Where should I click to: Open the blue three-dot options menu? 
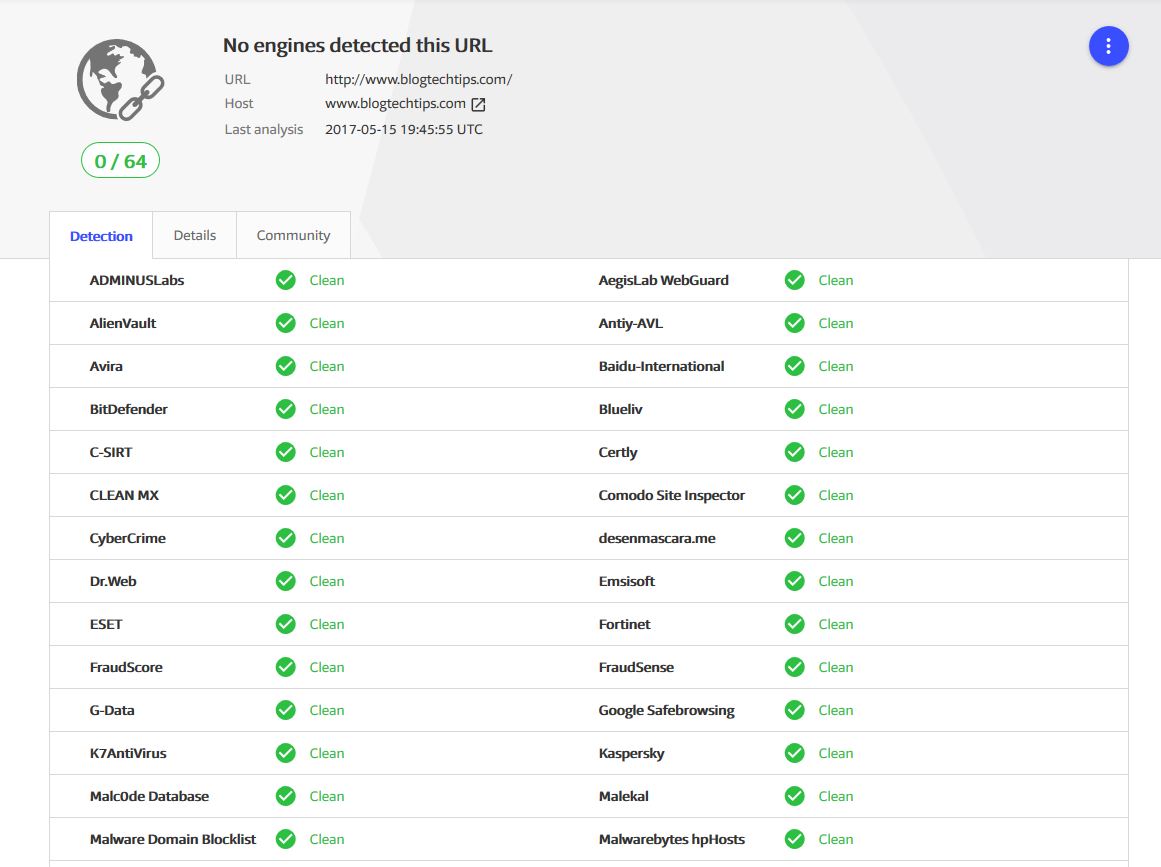(1108, 47)
